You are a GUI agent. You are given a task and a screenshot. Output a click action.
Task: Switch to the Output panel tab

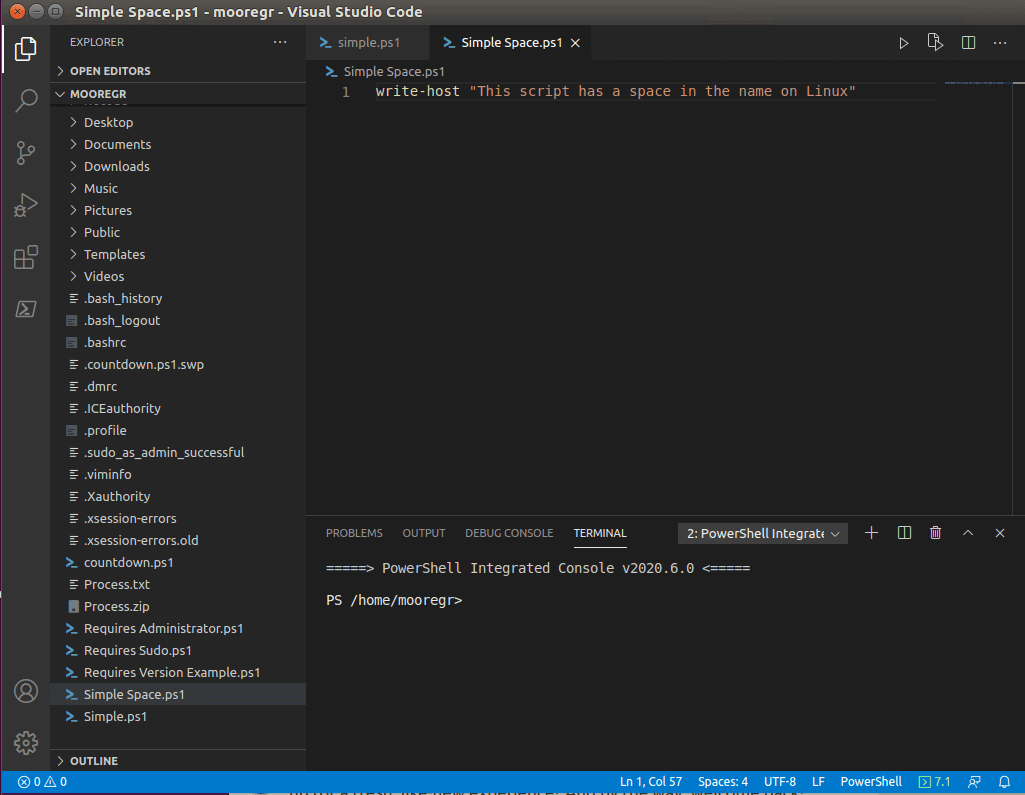pos(424,533)
